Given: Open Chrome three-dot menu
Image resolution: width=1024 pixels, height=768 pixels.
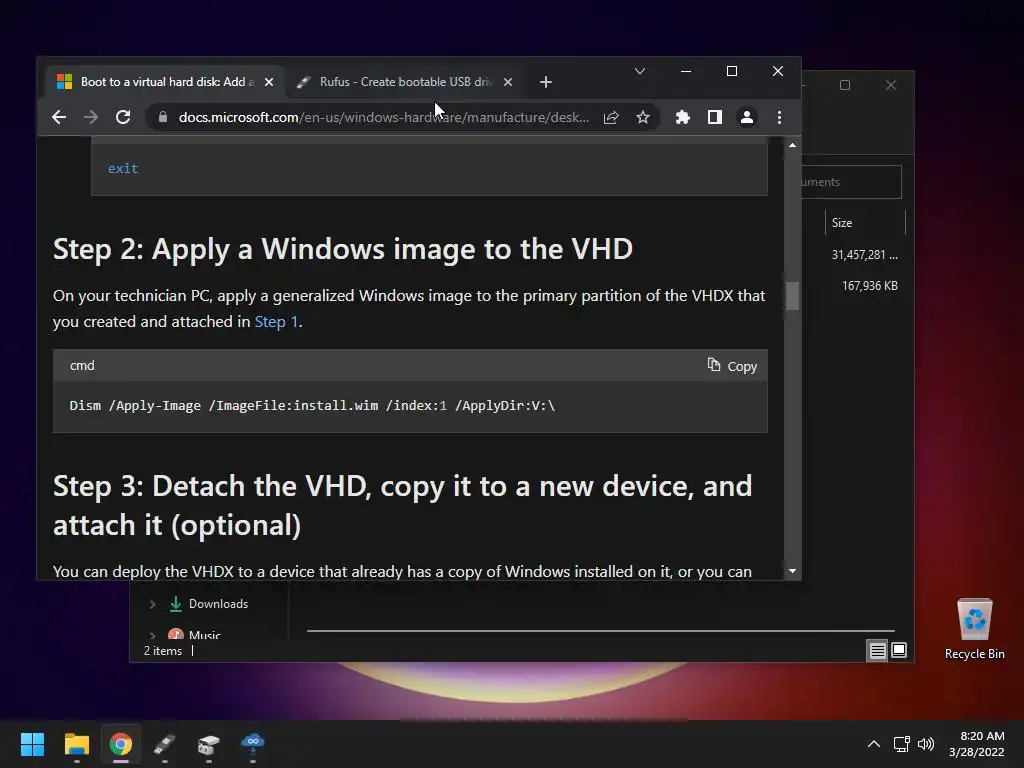Looking at the screenshot, I should (x=779, y=117).
